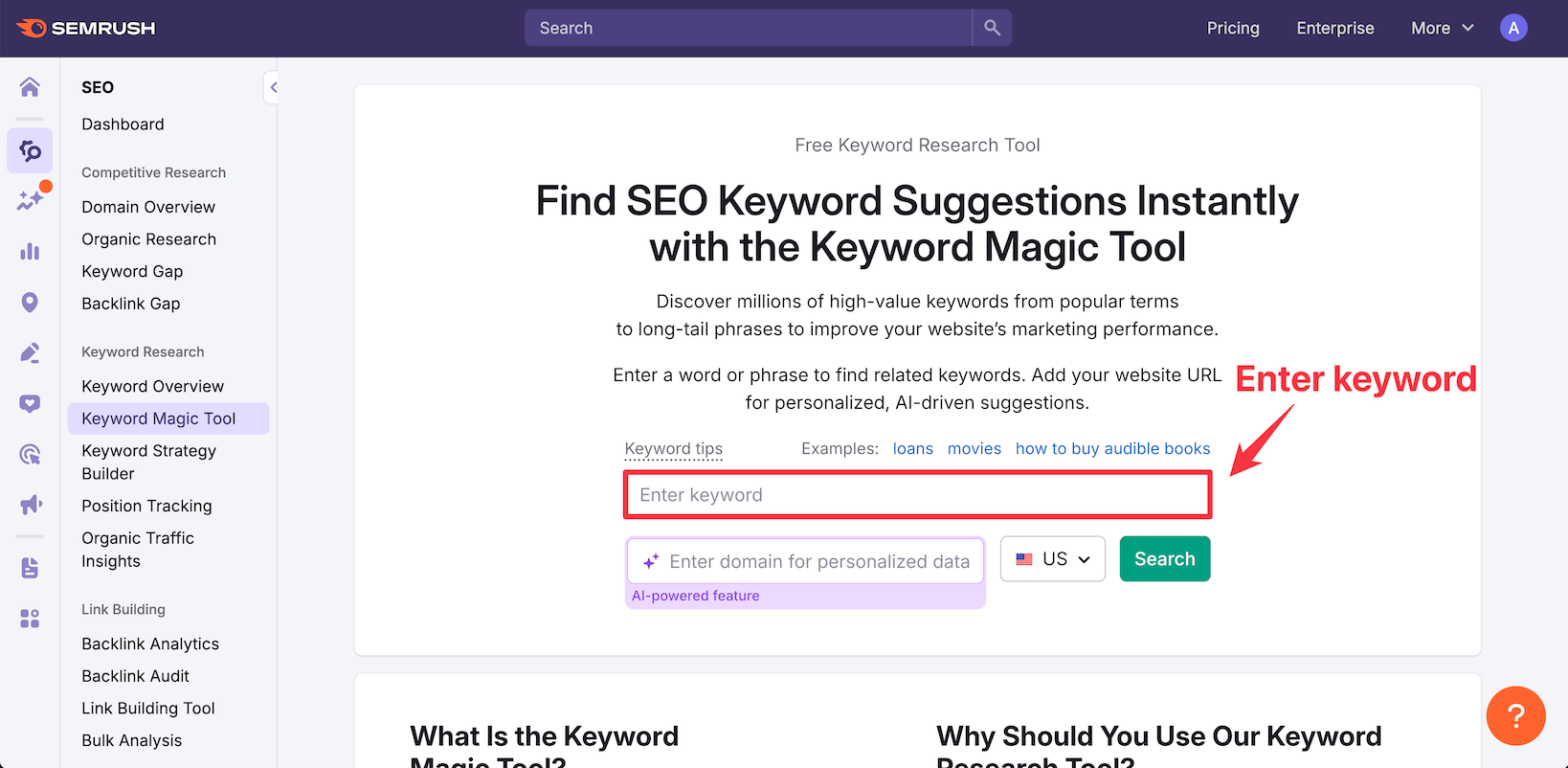Image resolution: width=1568 pixels, height=768 pixels.
Task: Select the Content pencil icon
Action: tap(30, 353)
